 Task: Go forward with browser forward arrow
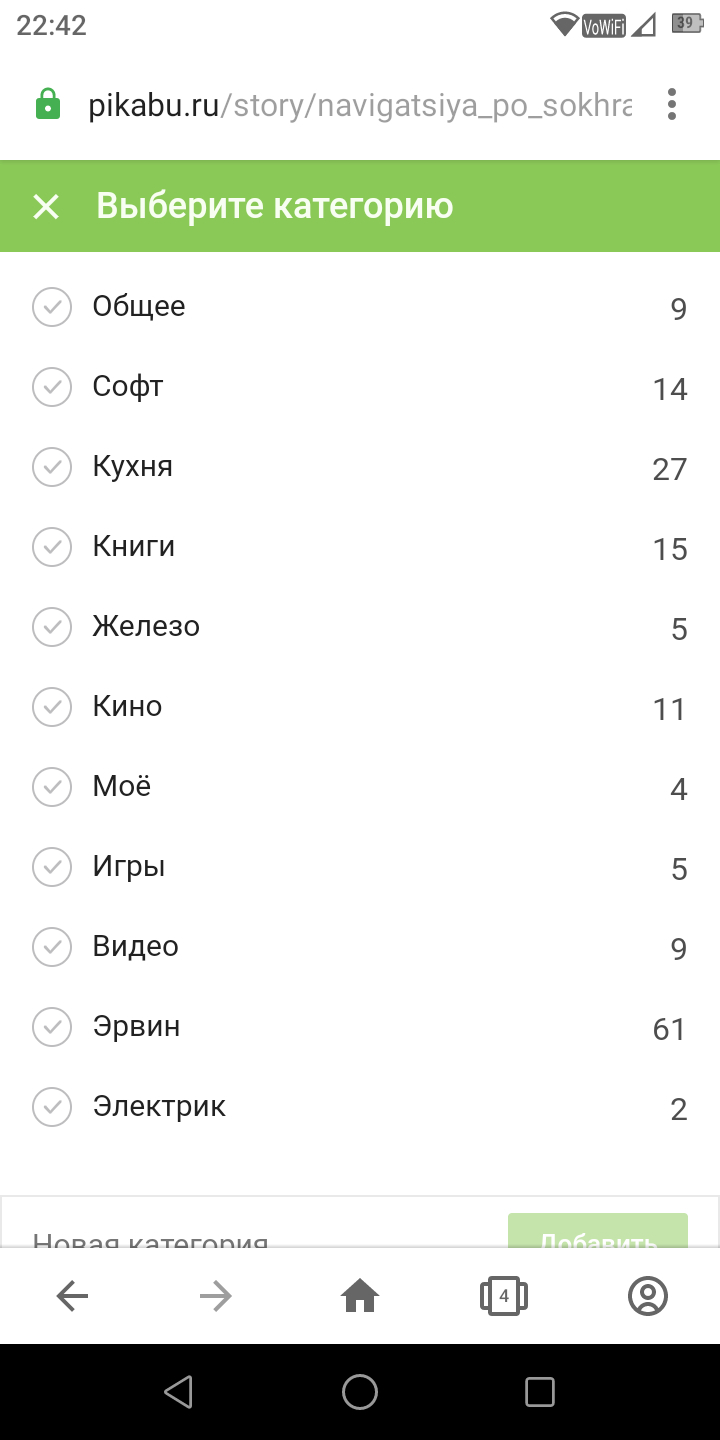tap(215, 1297)
